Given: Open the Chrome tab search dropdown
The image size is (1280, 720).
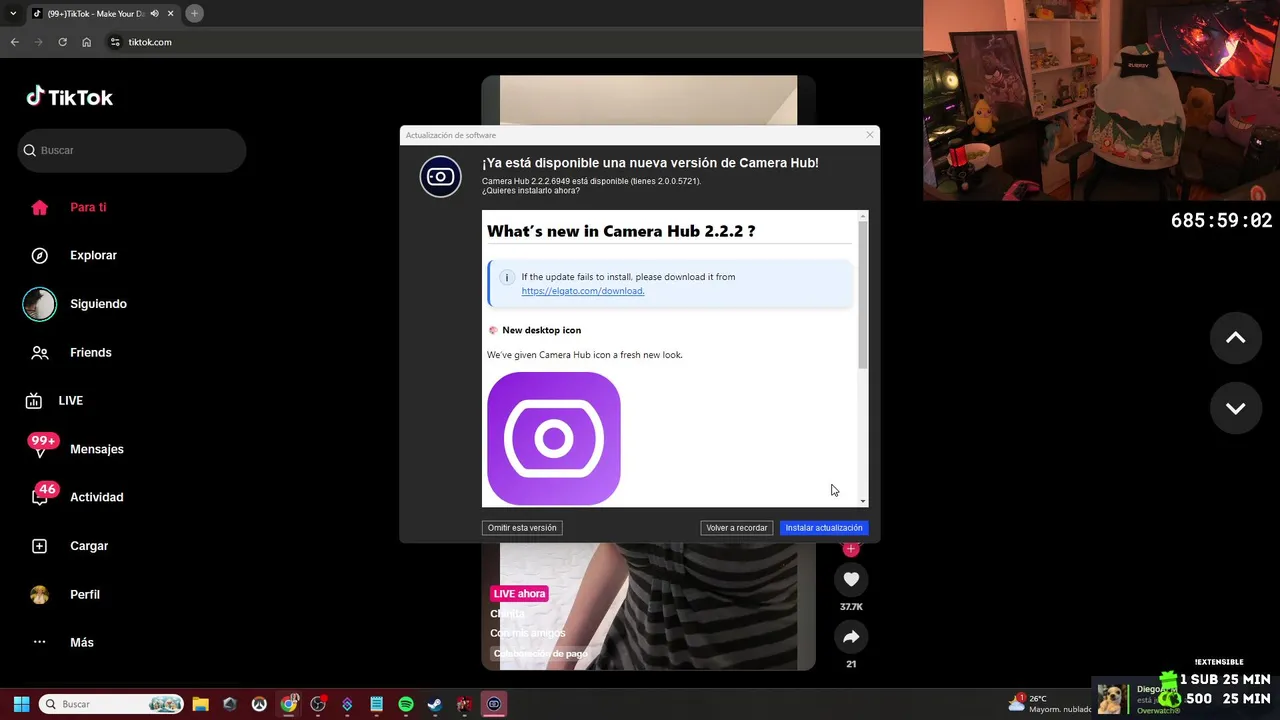Looking at the screenshot, I should (13, 13).
